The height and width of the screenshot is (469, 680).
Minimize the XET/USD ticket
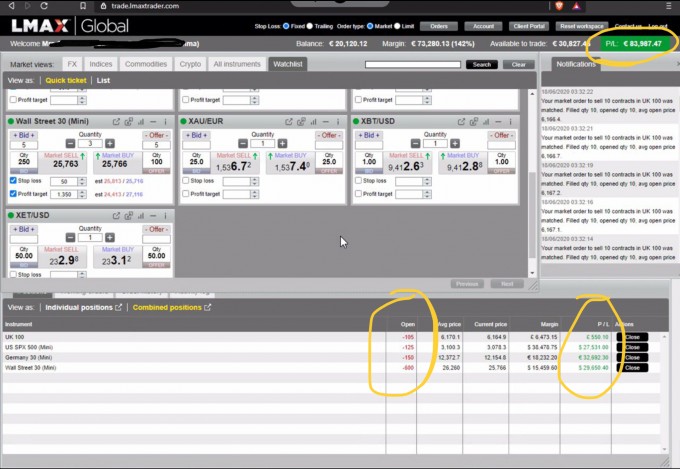pyautogui.click(x=153, y=216)
